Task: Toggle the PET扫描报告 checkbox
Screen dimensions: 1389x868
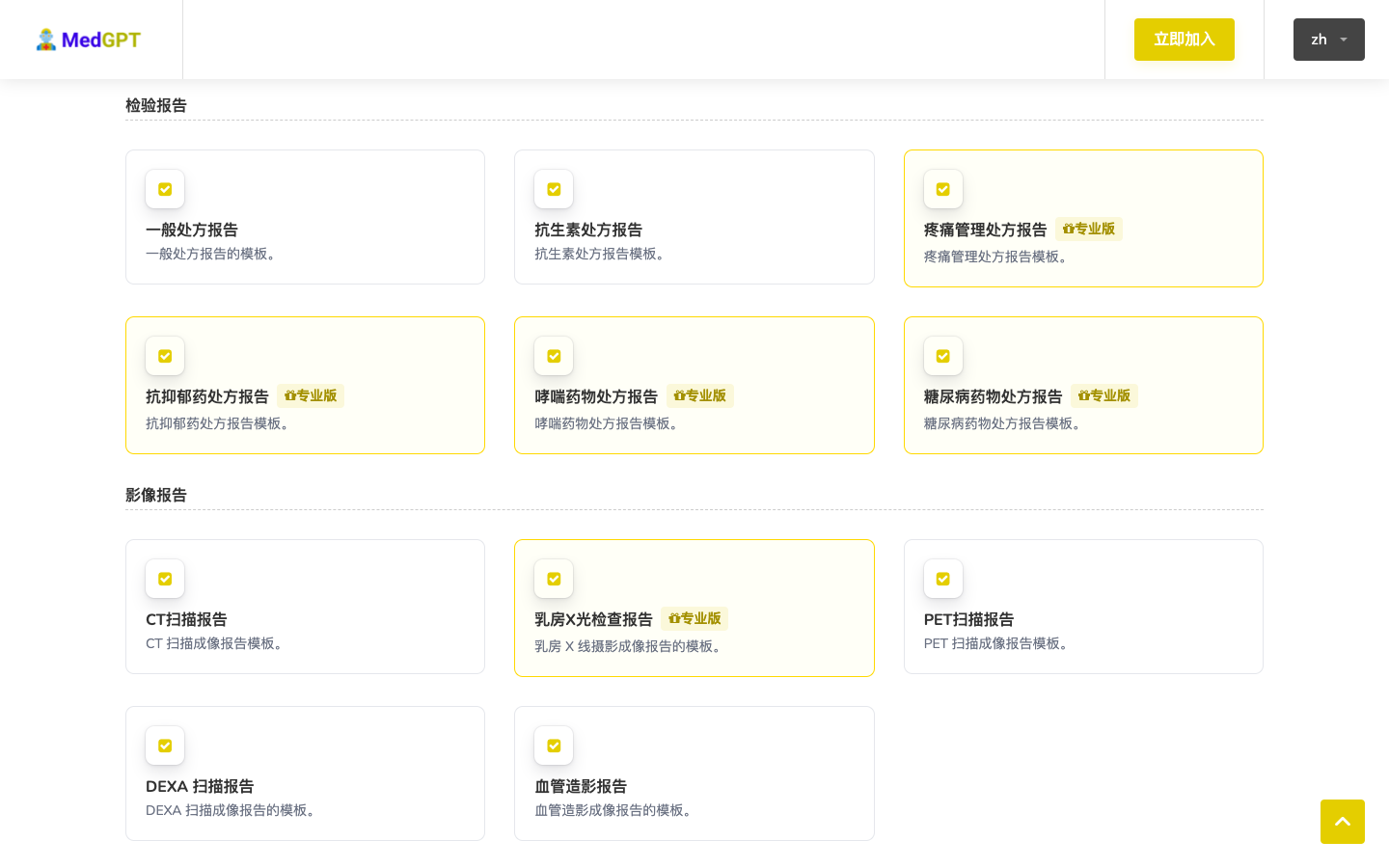Action: click(943, 579)
